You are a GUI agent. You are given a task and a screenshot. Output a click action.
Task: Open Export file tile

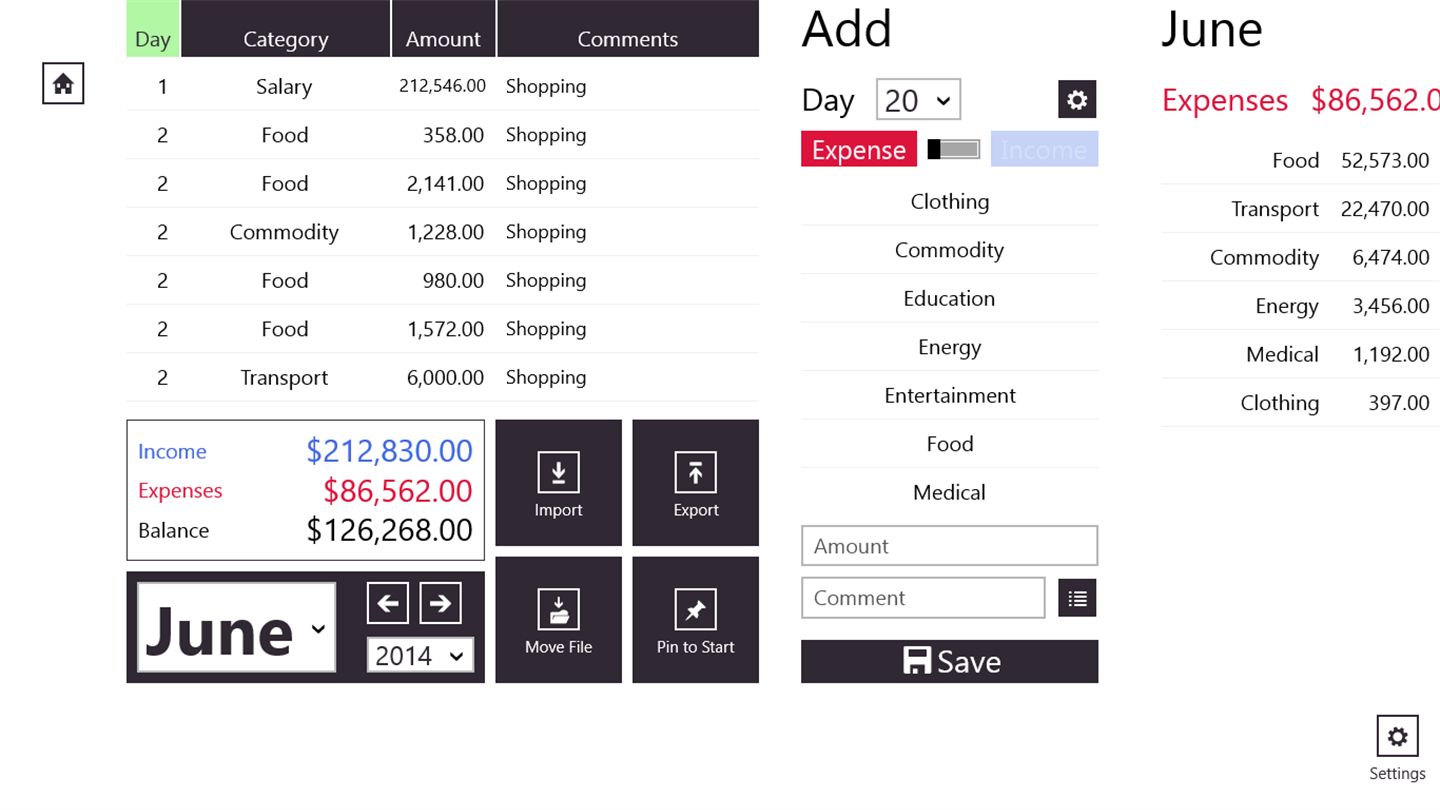click(695, 483)
